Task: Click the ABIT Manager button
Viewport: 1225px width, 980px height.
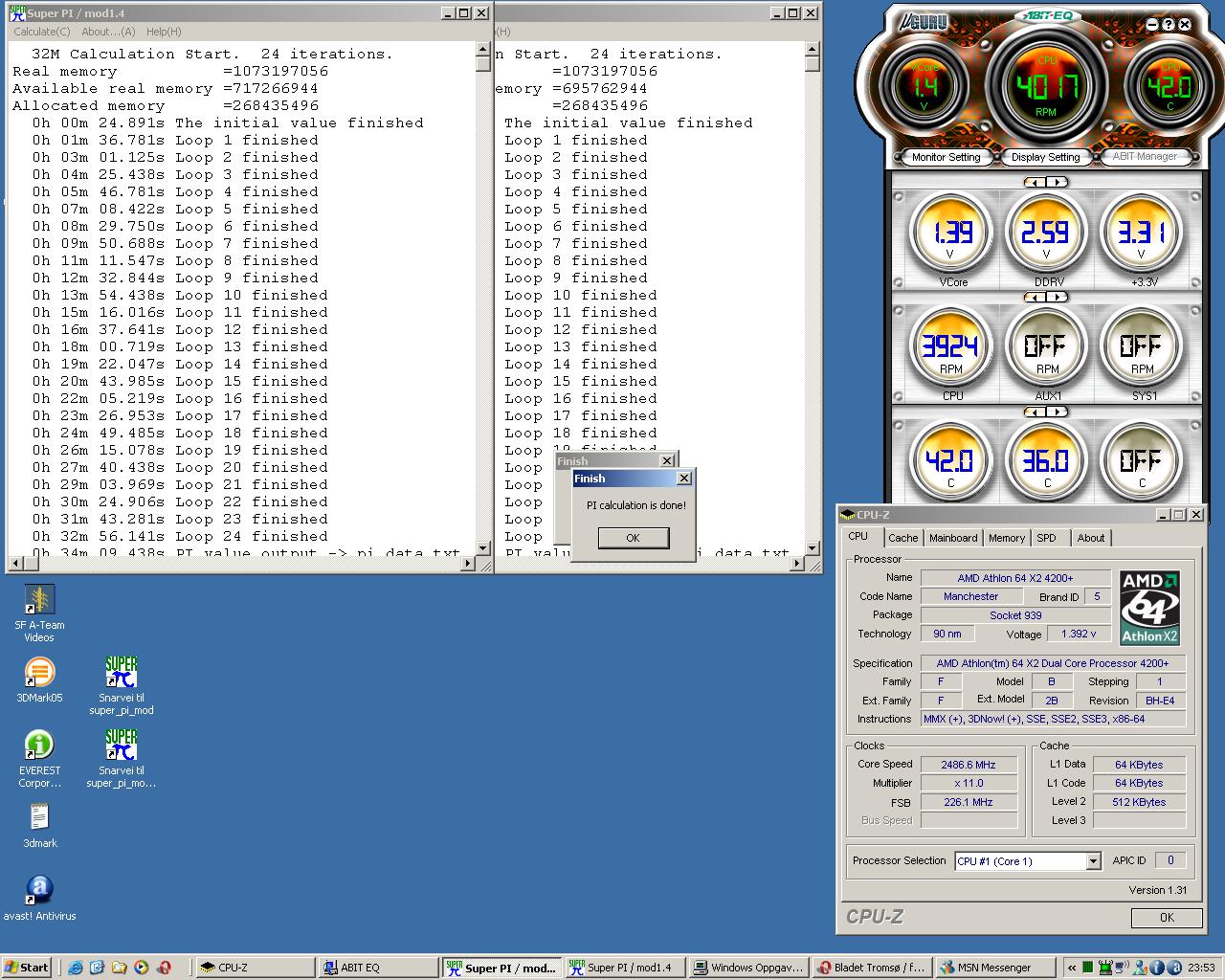Action: tap(1145, 156)
